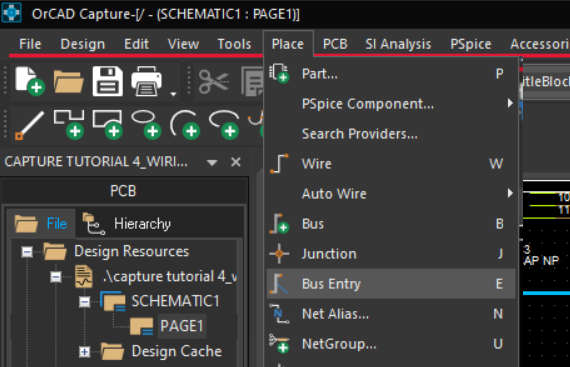Click the OrCAD Capture application logo icon
Image resolution: width=570 pixels, height=367 pixels.
coord(12,12)
